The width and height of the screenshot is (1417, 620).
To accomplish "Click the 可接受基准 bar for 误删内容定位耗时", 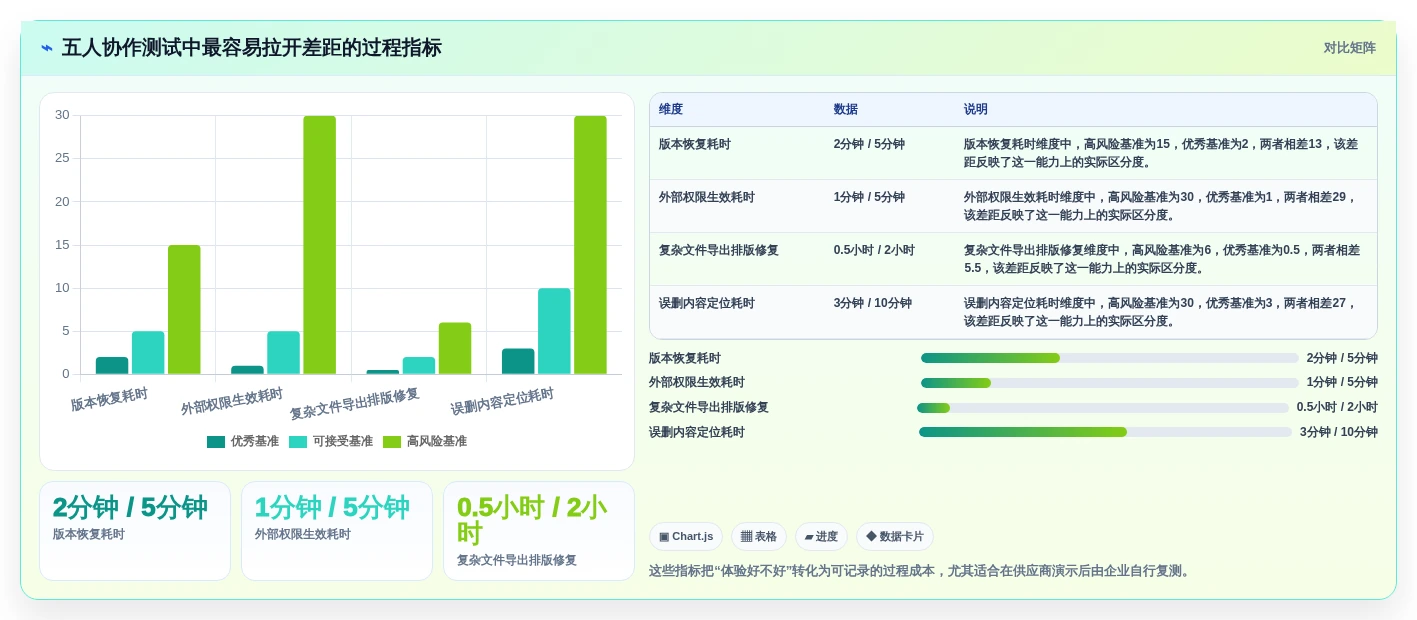I will [x=554, y=331].
